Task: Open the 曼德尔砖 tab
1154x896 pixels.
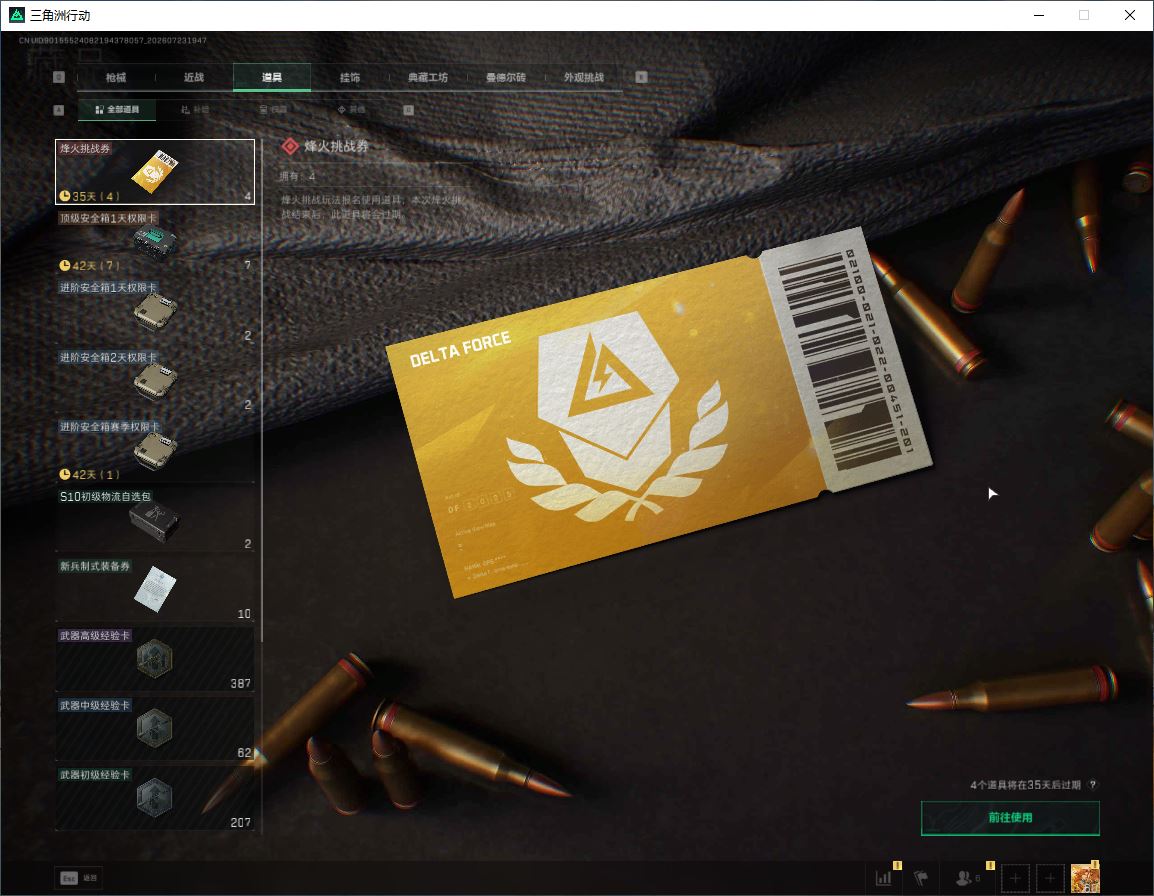Action: (x=506, y=77)
